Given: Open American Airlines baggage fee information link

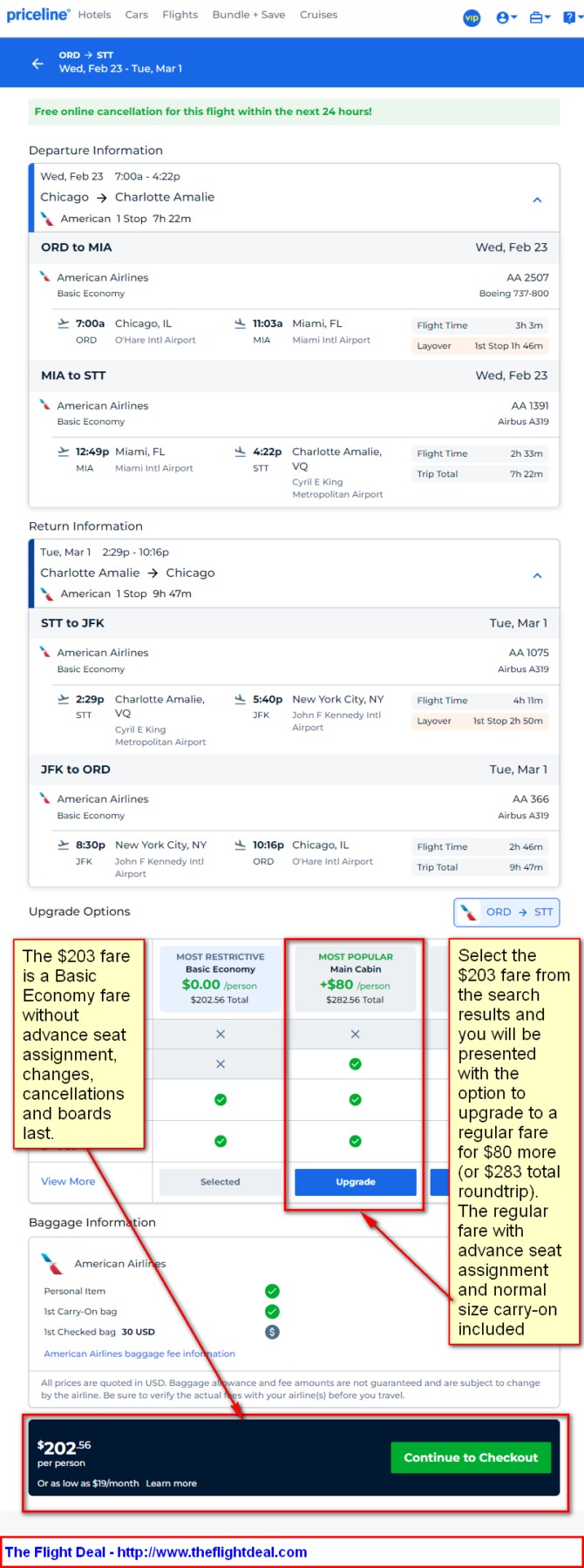Looking at the screenshot, I should tap(139, 1354).
